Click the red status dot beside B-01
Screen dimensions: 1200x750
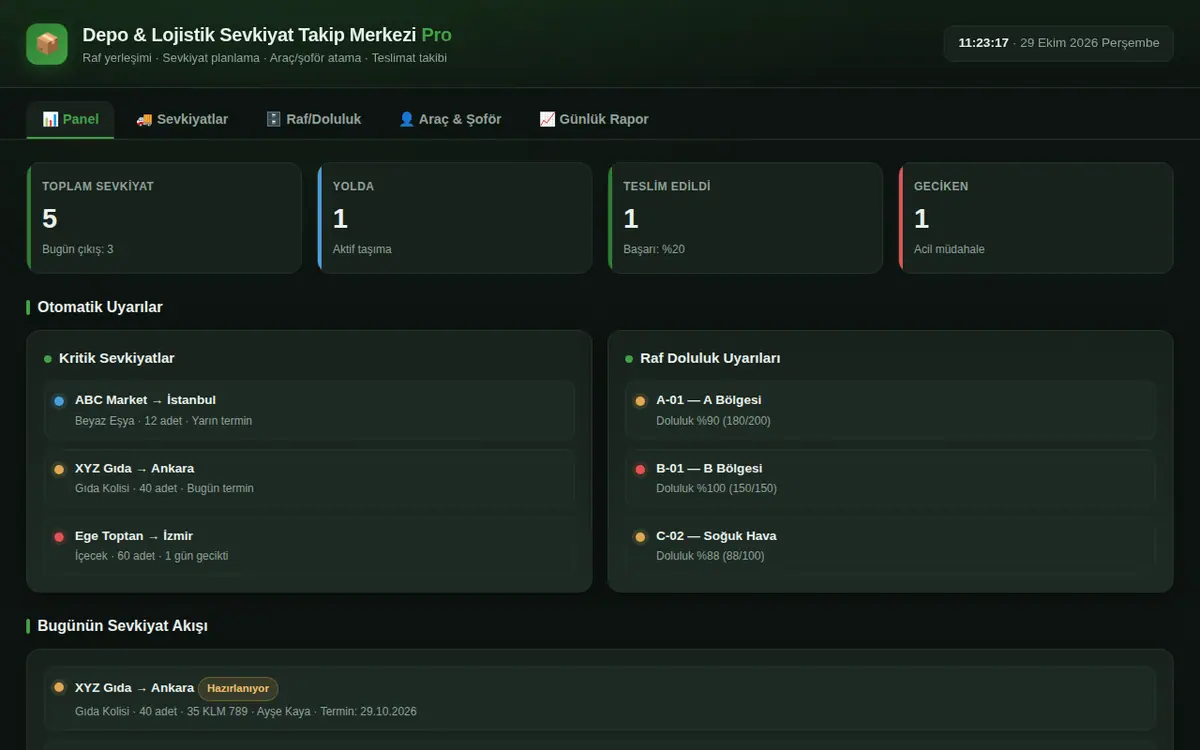click(640, 469)
